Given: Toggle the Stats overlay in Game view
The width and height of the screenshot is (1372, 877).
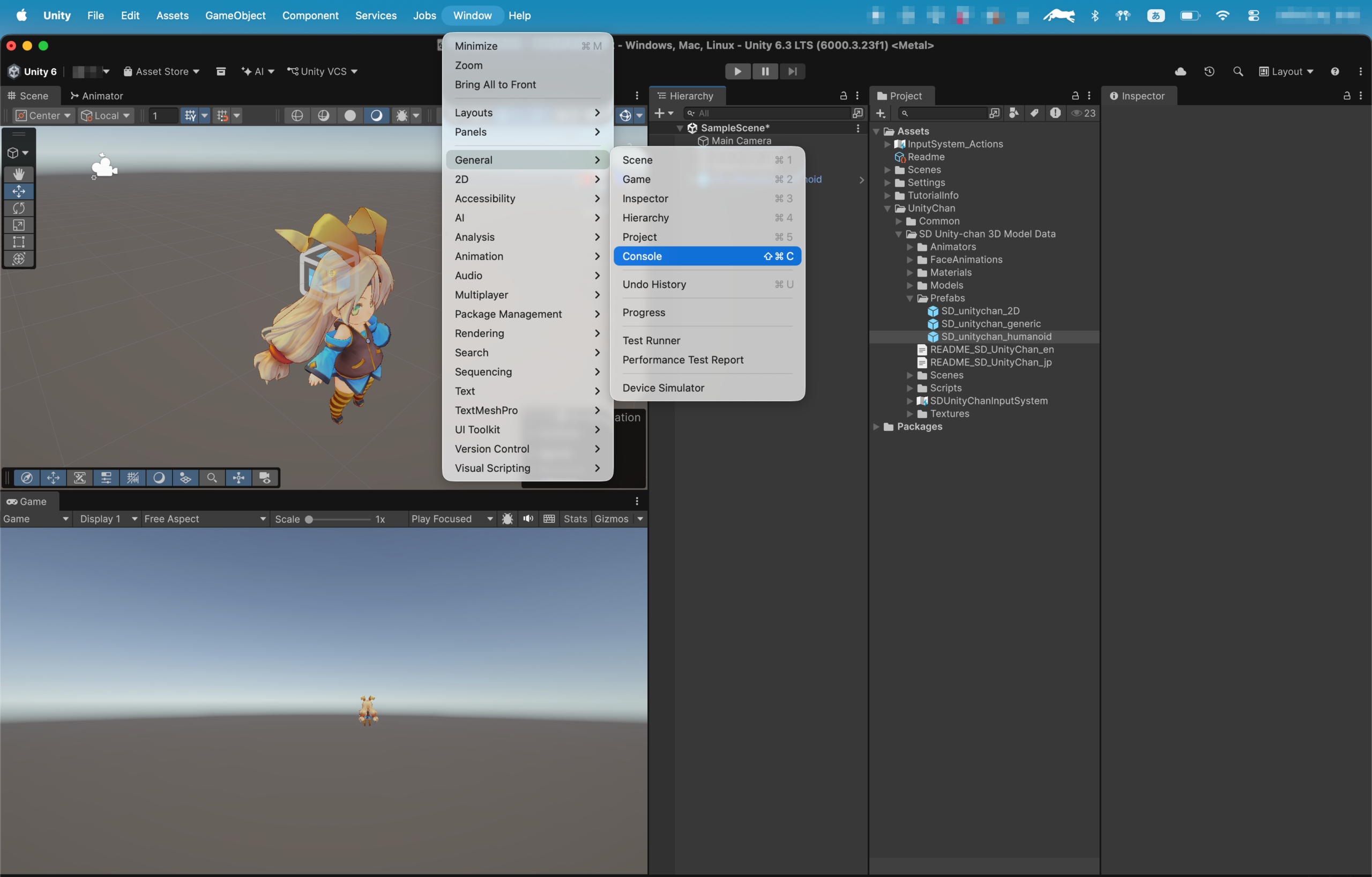Looking at the screenshot, I should [575, 518].
